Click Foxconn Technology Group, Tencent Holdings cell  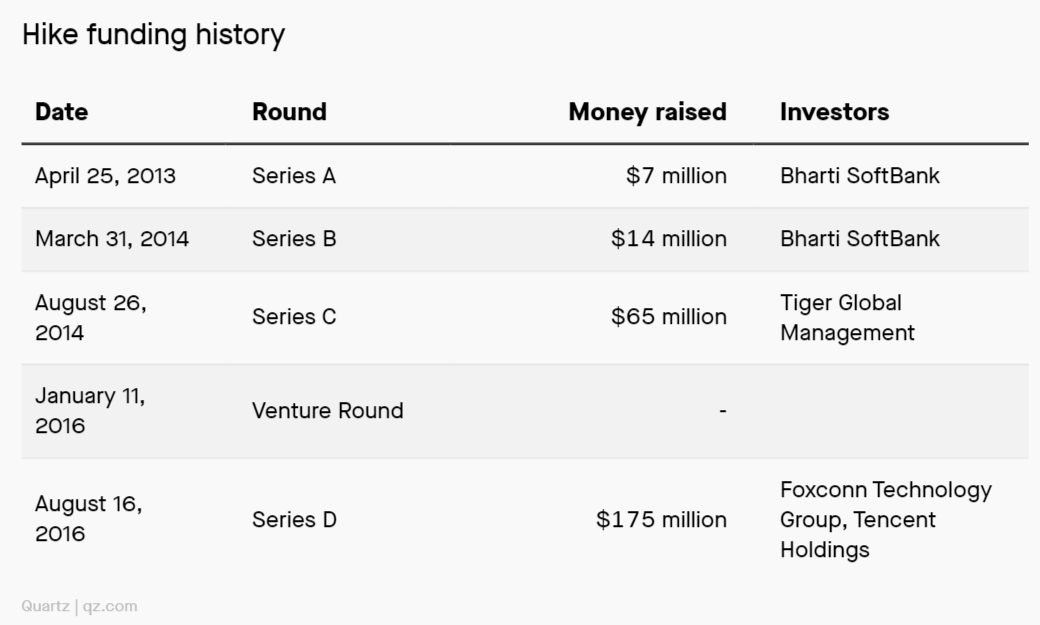point(885,520)
